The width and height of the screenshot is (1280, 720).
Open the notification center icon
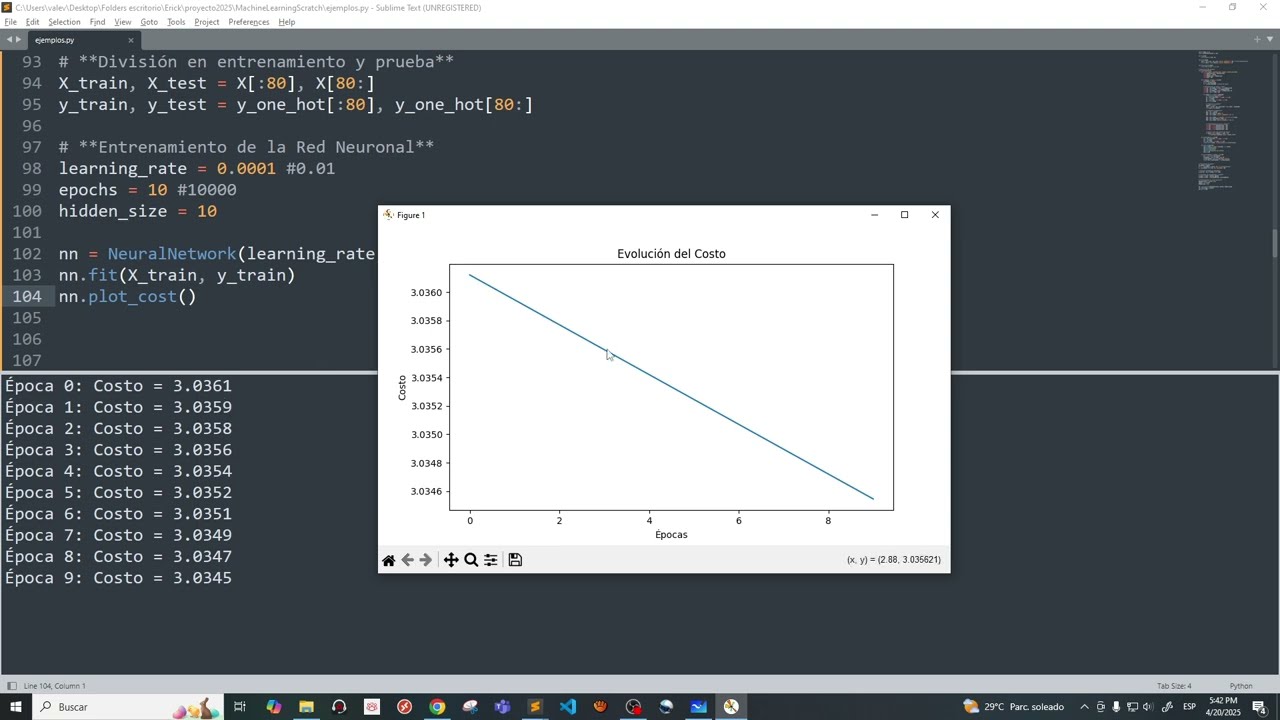tap(1260, 707)
